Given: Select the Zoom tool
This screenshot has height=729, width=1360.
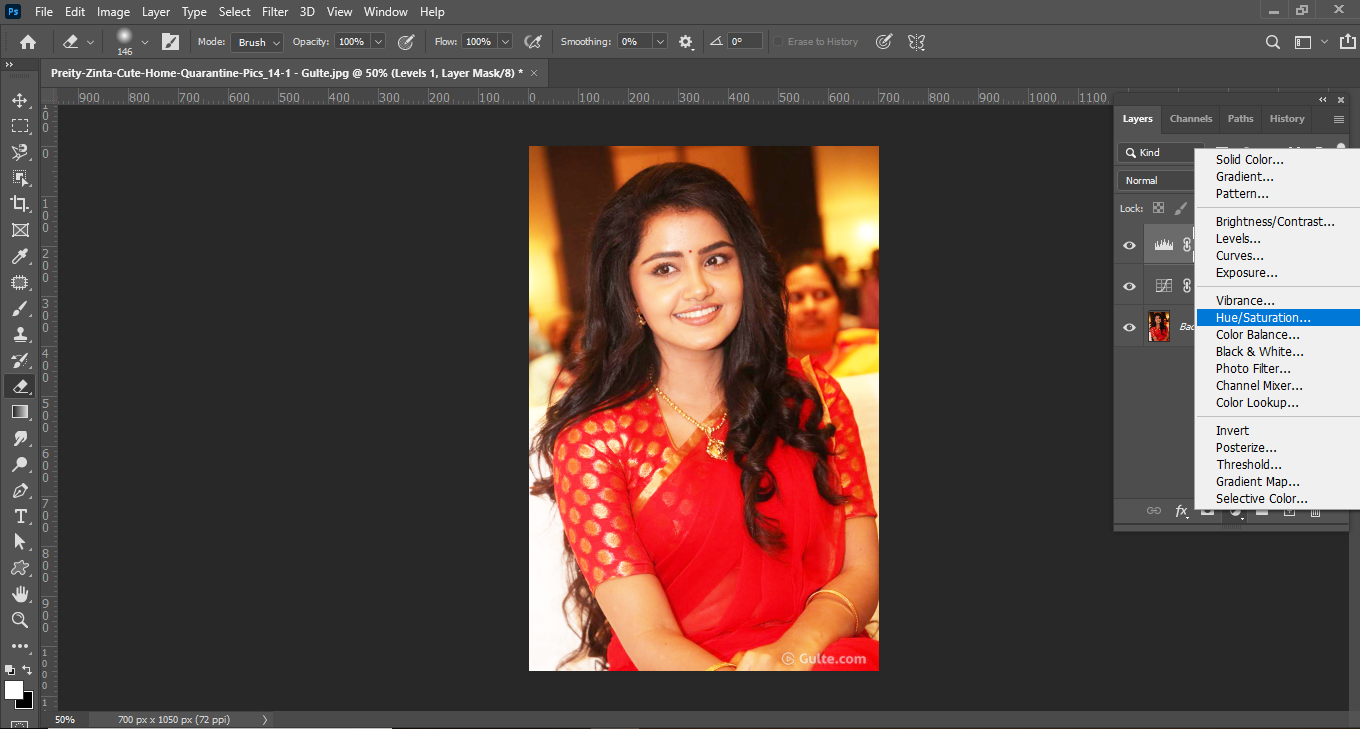Looking at the screenshot, I should [x=19, y=620].
